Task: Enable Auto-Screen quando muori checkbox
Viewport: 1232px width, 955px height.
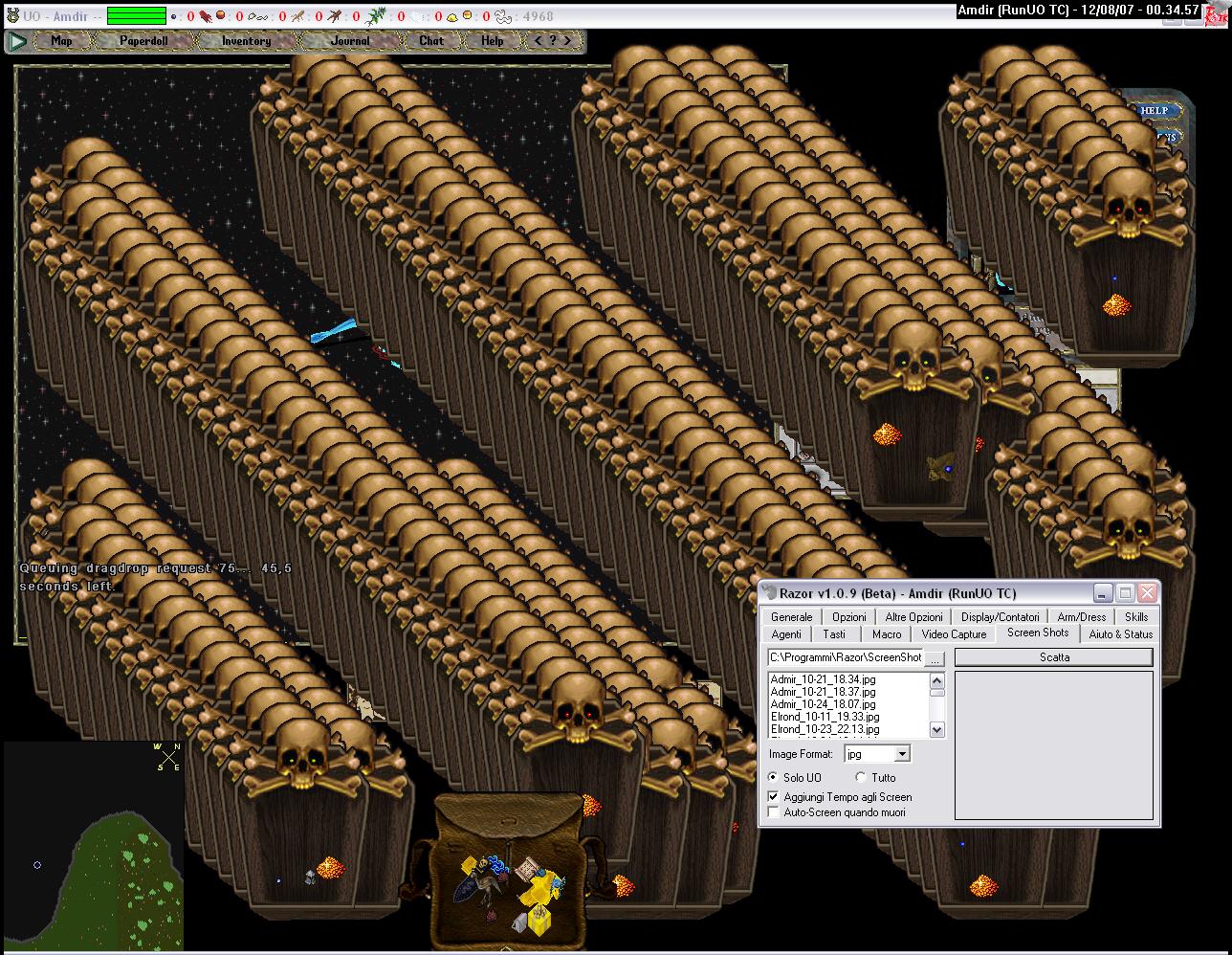Action: click(774, 812)
